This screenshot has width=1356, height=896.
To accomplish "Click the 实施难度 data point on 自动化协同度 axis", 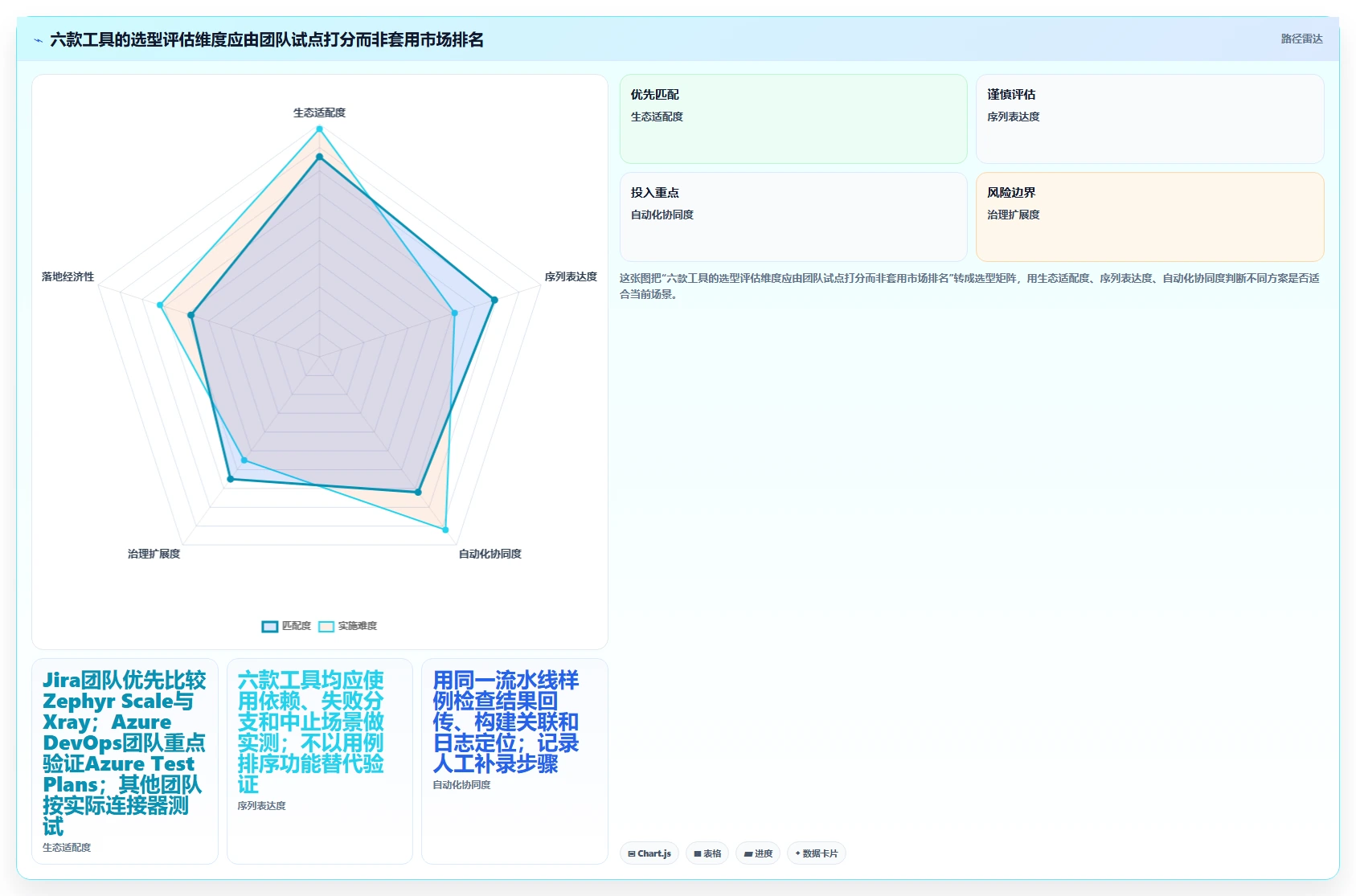I will point(445,530).
